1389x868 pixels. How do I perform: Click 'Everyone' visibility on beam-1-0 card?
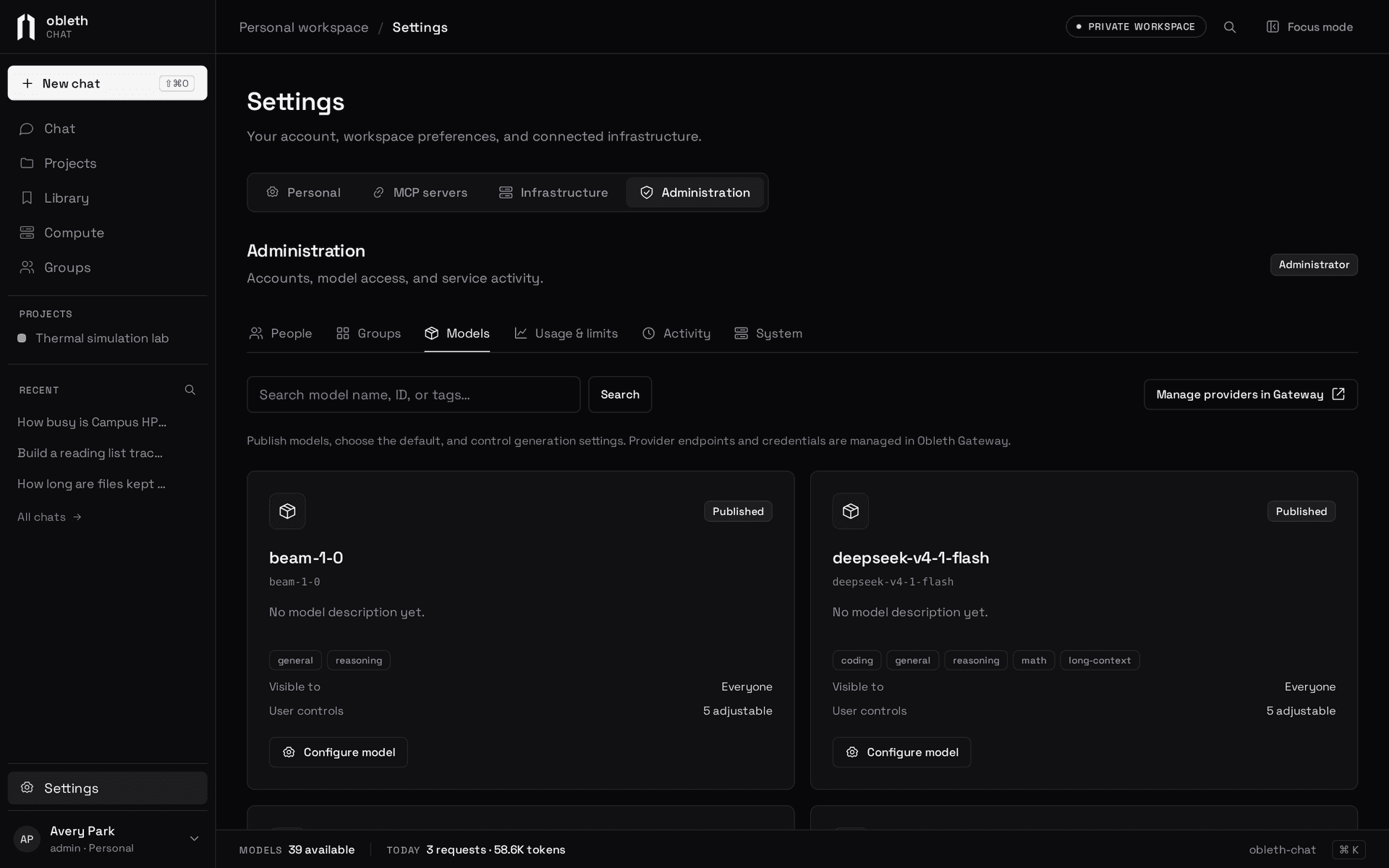[747, 686]
